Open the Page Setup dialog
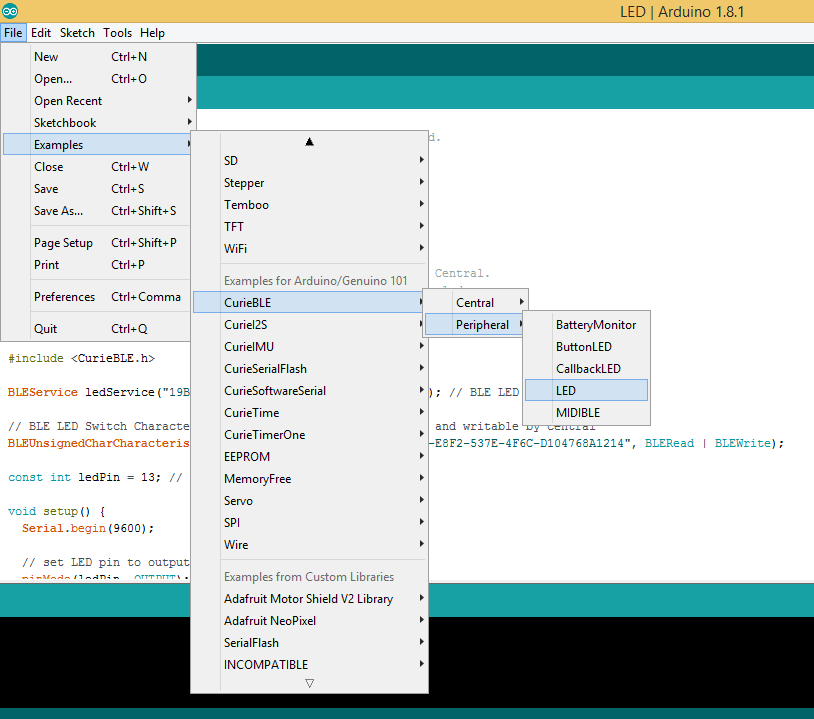This screenshot has height=719, width=814. [63, 242]
